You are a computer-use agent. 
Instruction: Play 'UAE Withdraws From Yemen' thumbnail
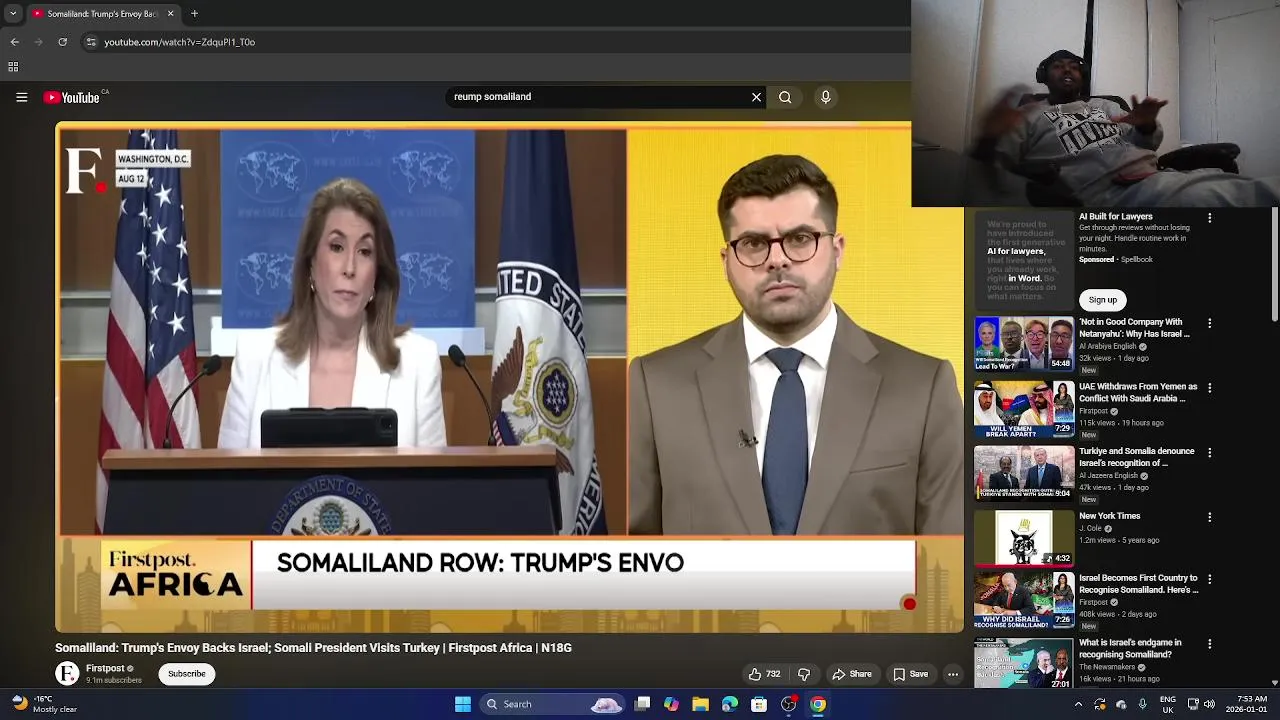pos(1024,409)
